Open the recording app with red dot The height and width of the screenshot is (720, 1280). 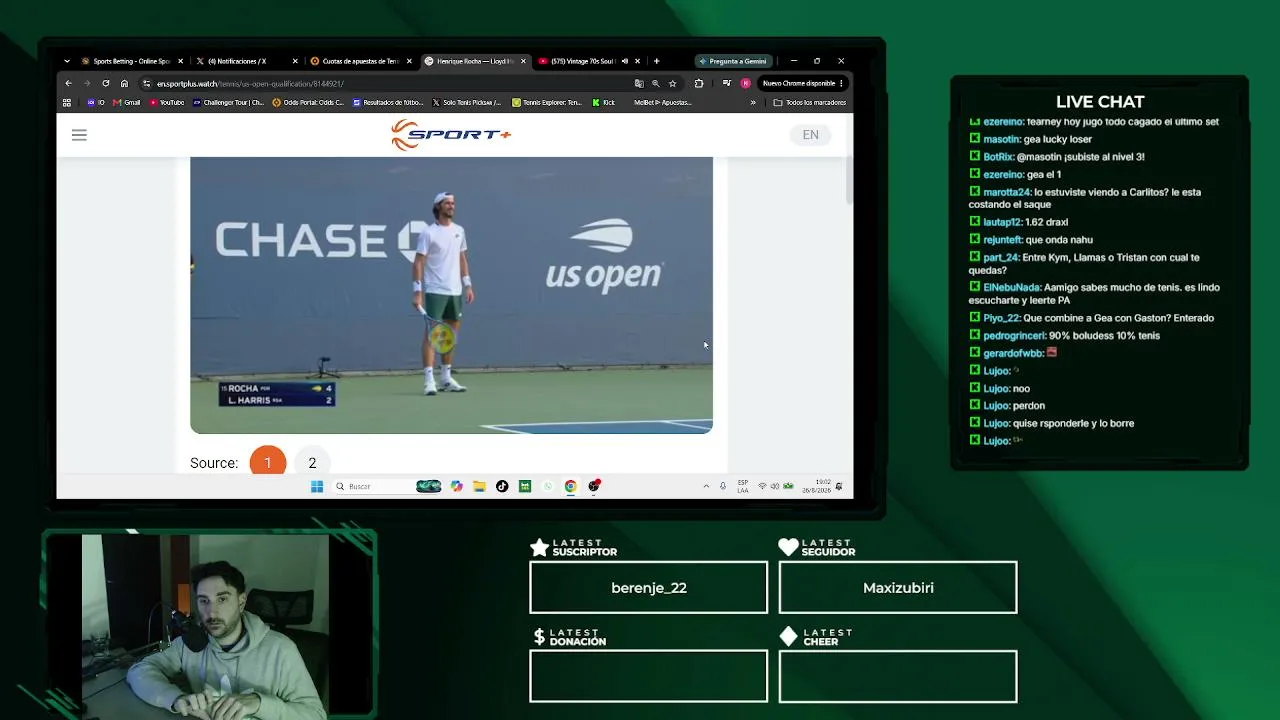[594, 486]
